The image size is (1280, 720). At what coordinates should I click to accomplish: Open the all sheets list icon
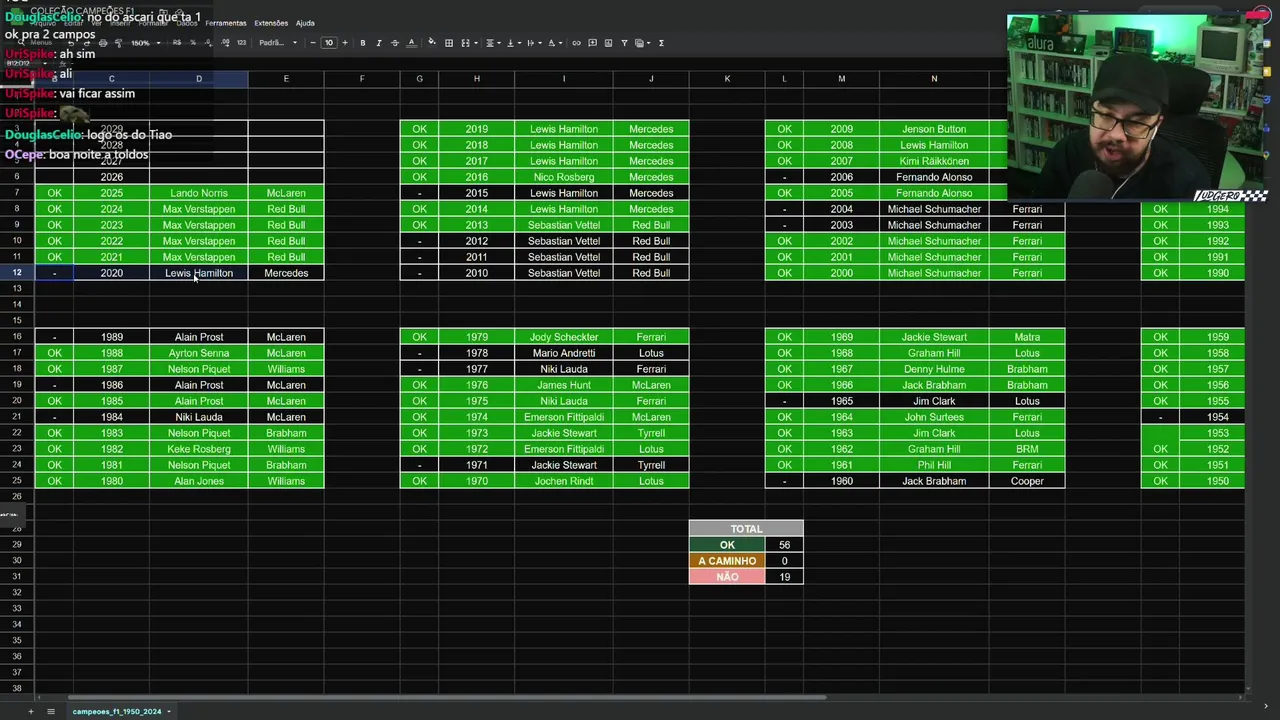coord(50,711)
